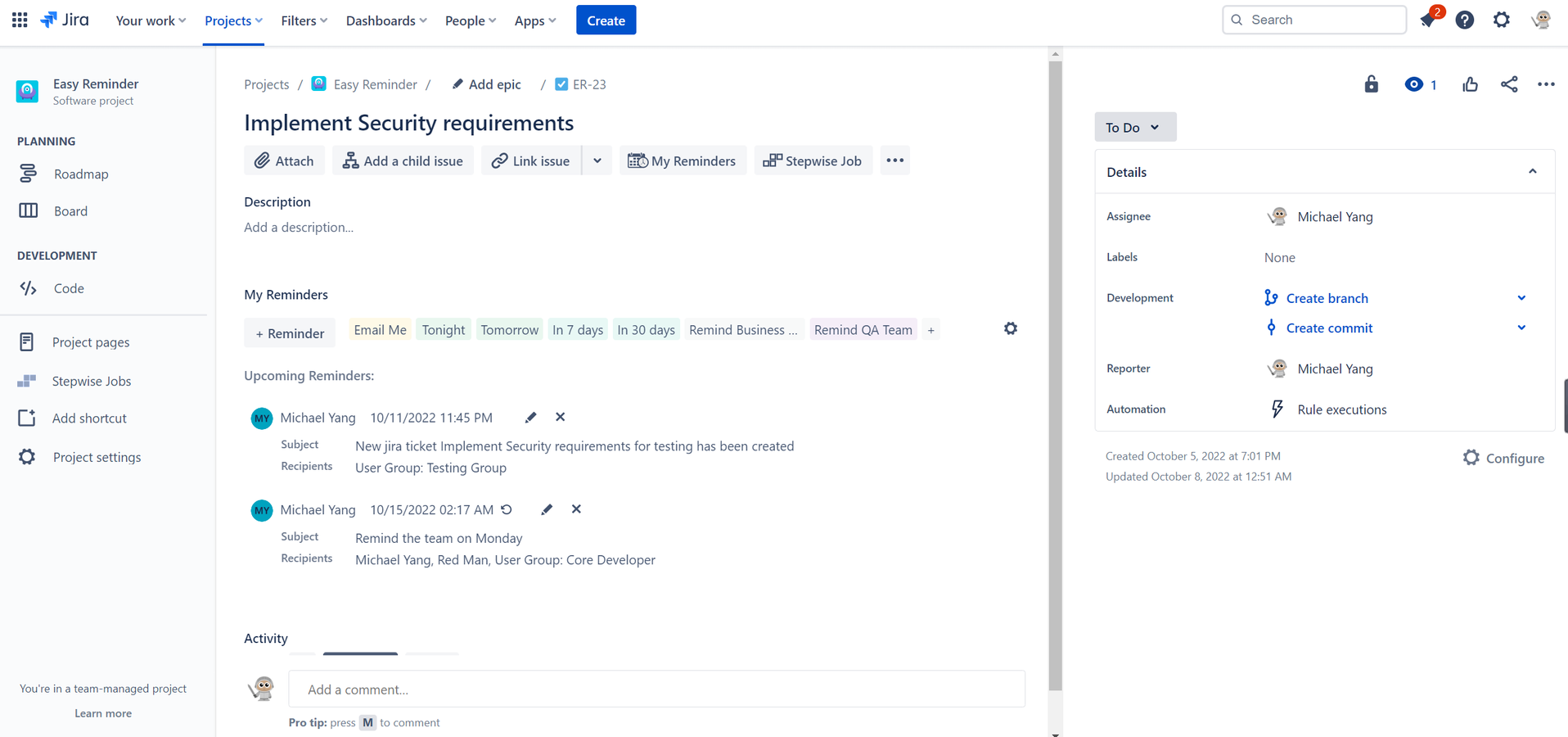The height and width of the screenshot is (737, 1568).
Task: Click Create commit link
Action: (x=1329, y=328)
